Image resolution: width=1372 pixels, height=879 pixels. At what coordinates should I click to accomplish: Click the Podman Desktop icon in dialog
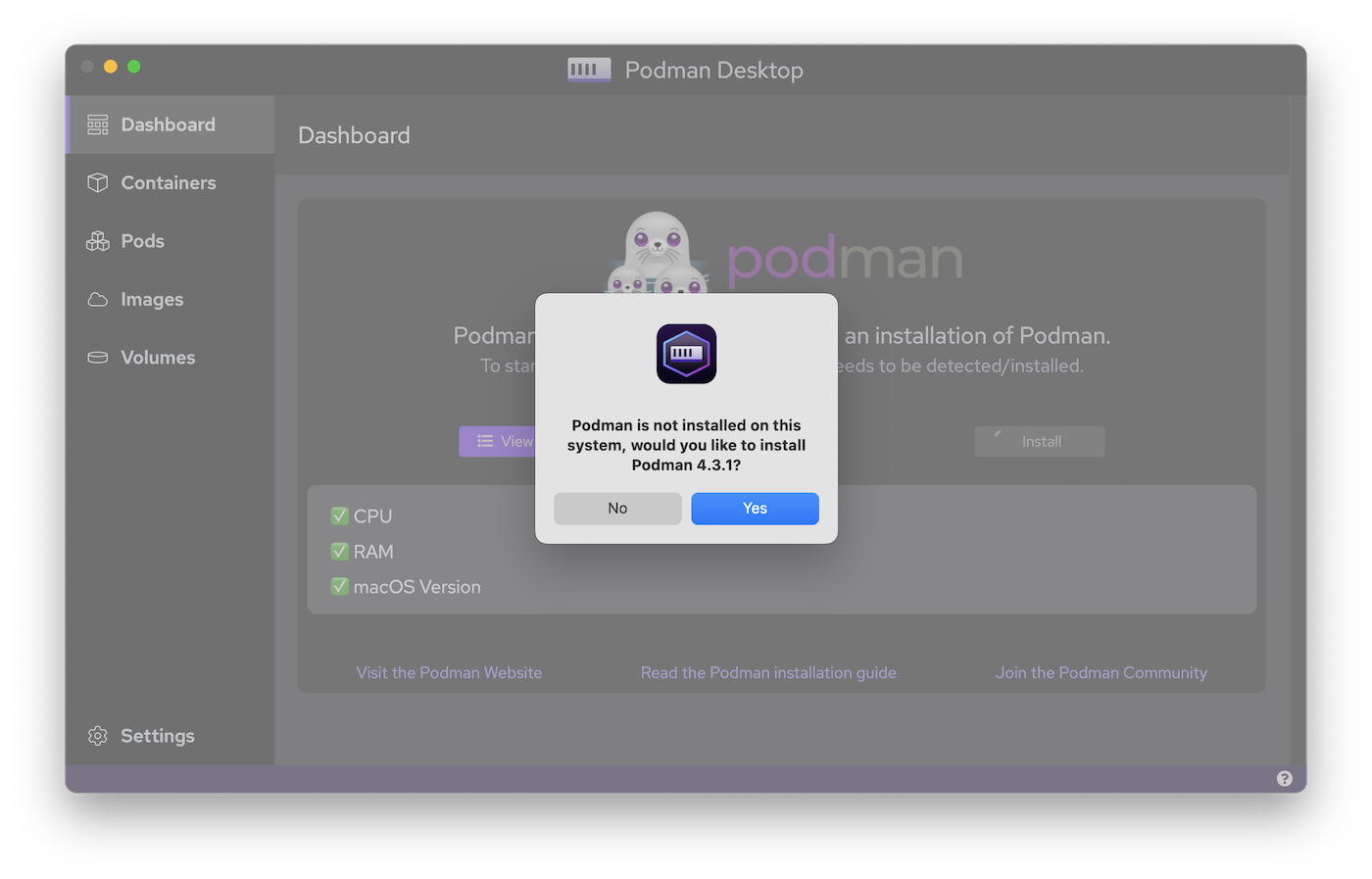686,354
